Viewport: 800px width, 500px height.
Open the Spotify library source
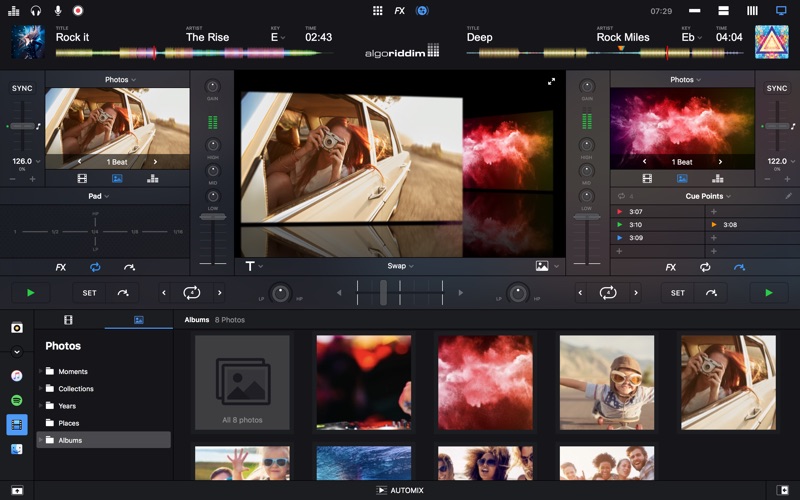pos(17,400)
